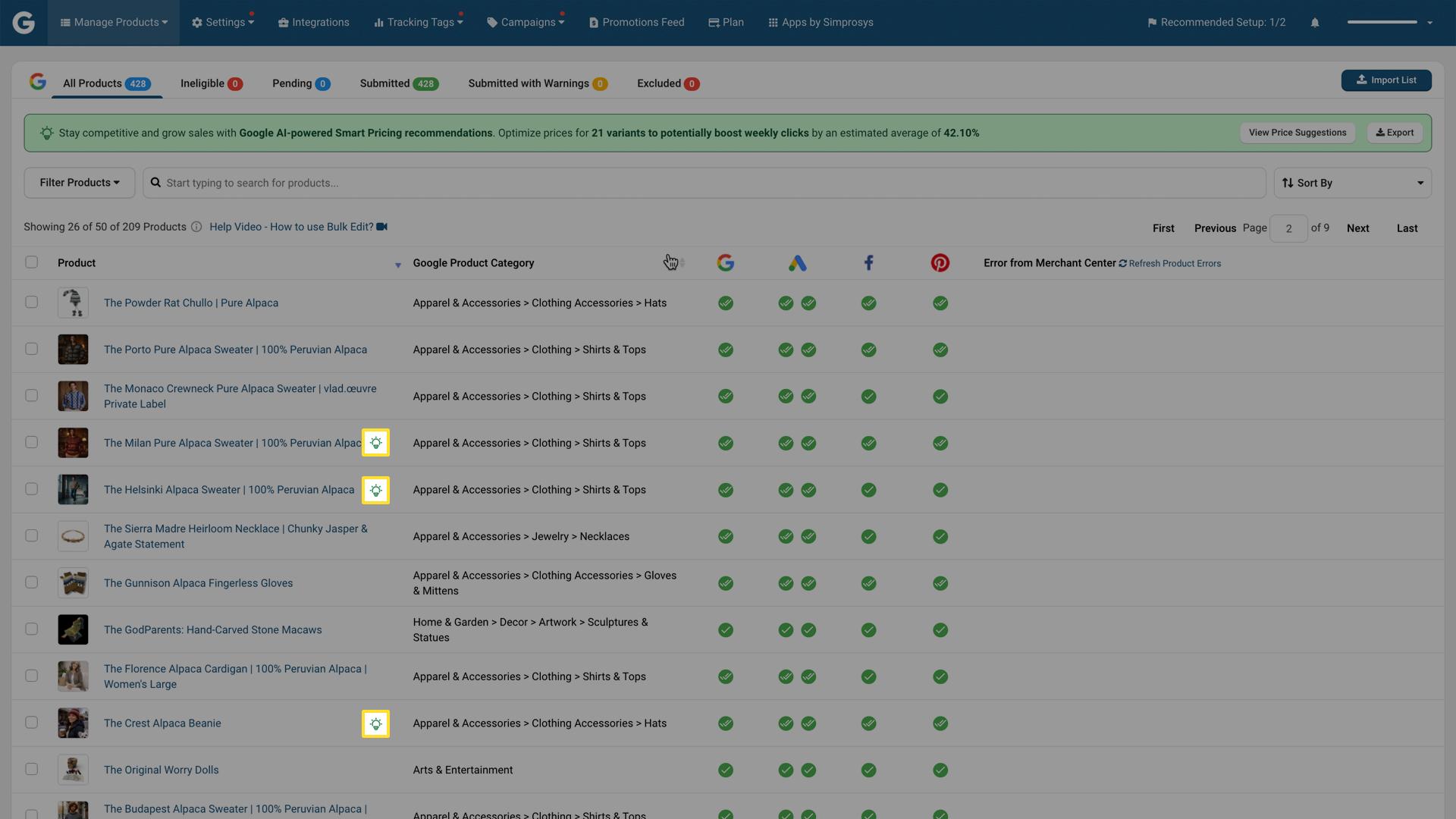Open The Porto Pure Alpaca Sweater product link
The height and width of the screenshot is (819, 1456).
[x=235, y=350]
